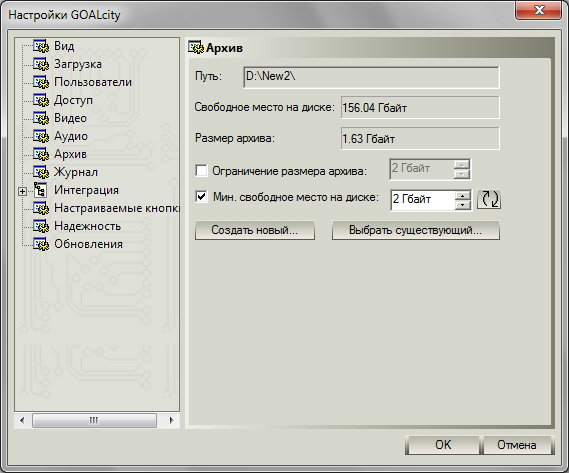Select Пользователи in the tree
The height and width of the screenshot is (473, 569).
coord(93,82)
